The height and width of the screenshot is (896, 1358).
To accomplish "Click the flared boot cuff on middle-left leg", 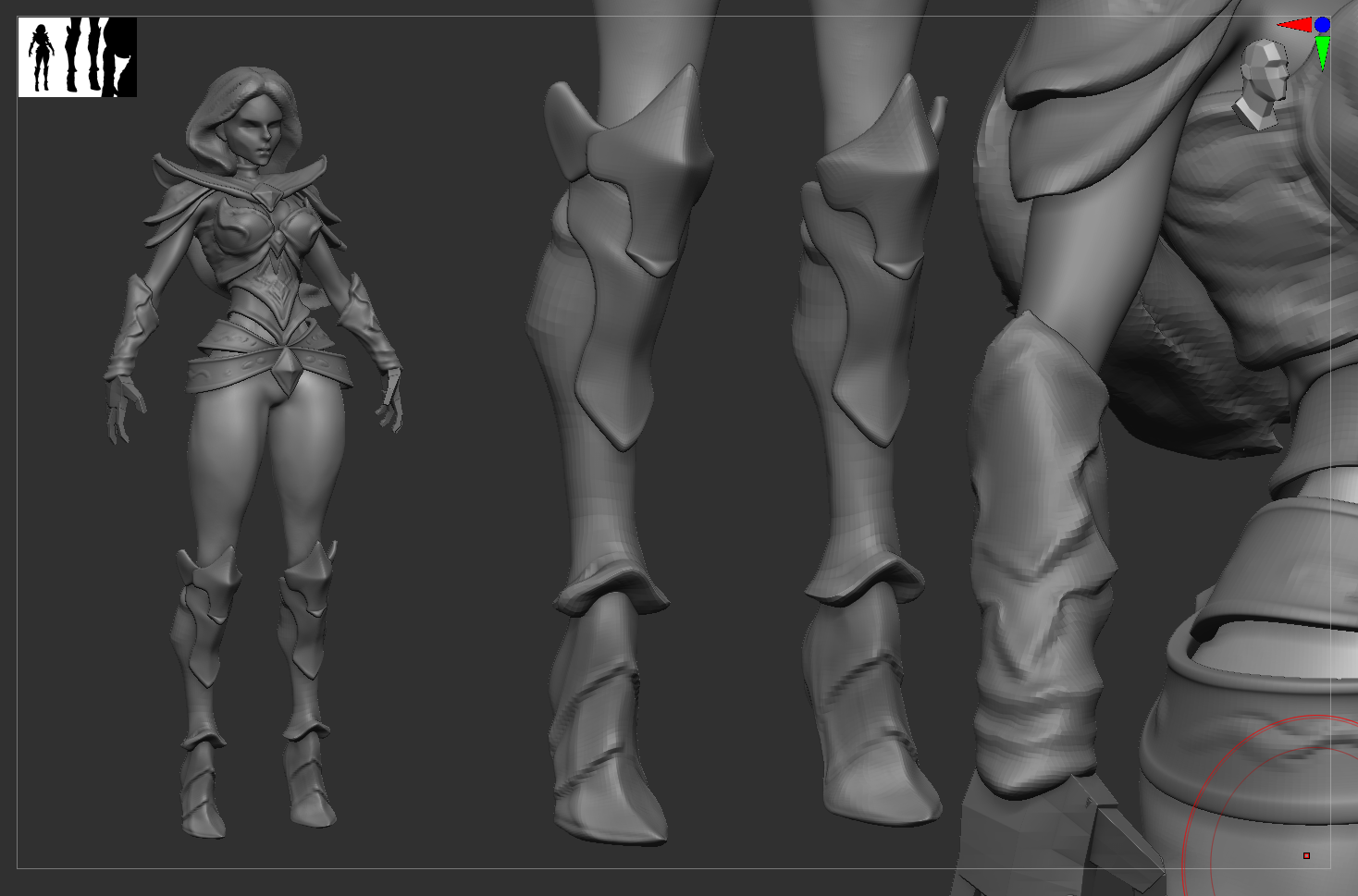I will click(611, 590).
